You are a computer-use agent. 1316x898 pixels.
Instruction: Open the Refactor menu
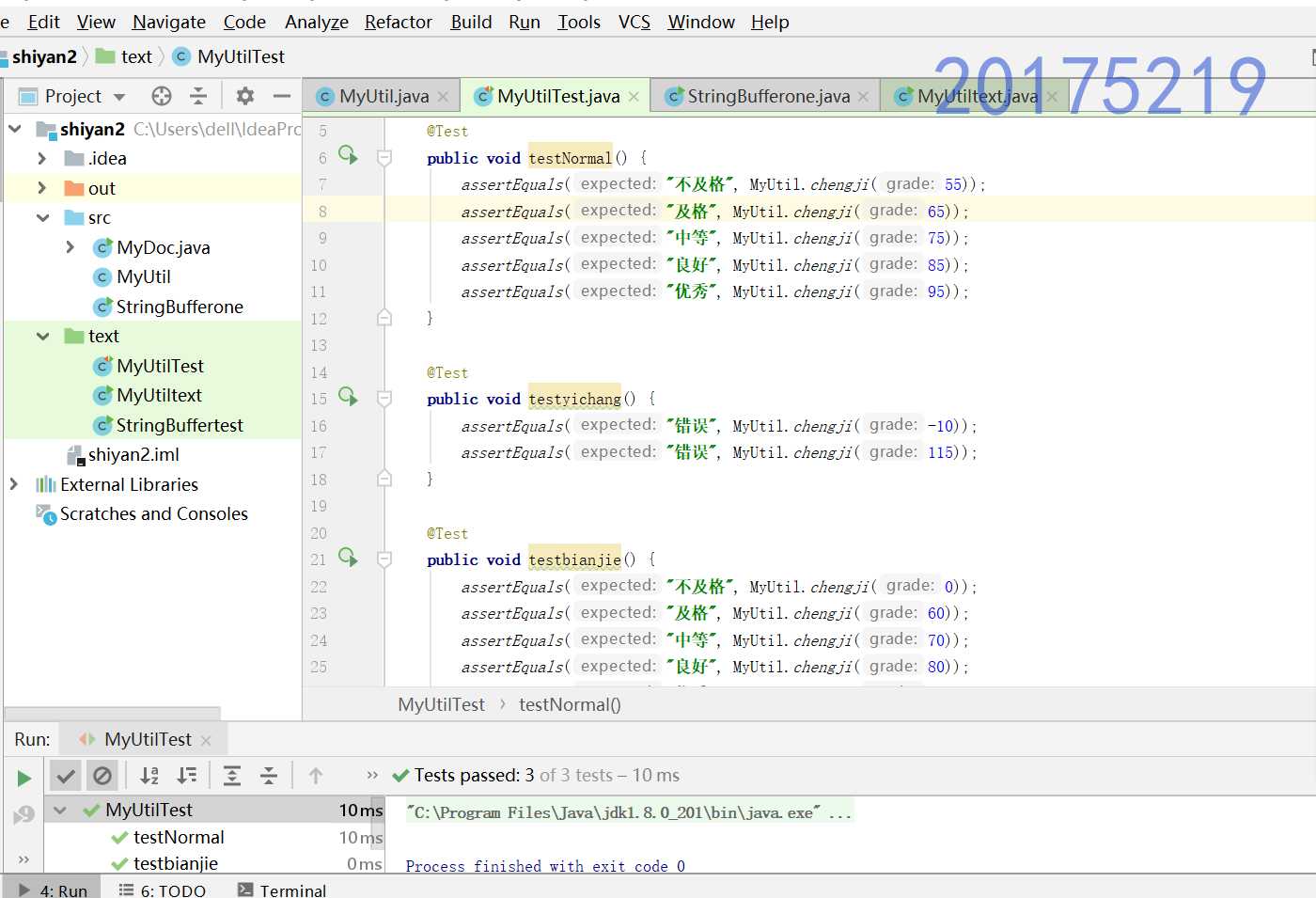click(x=399, y=22)
